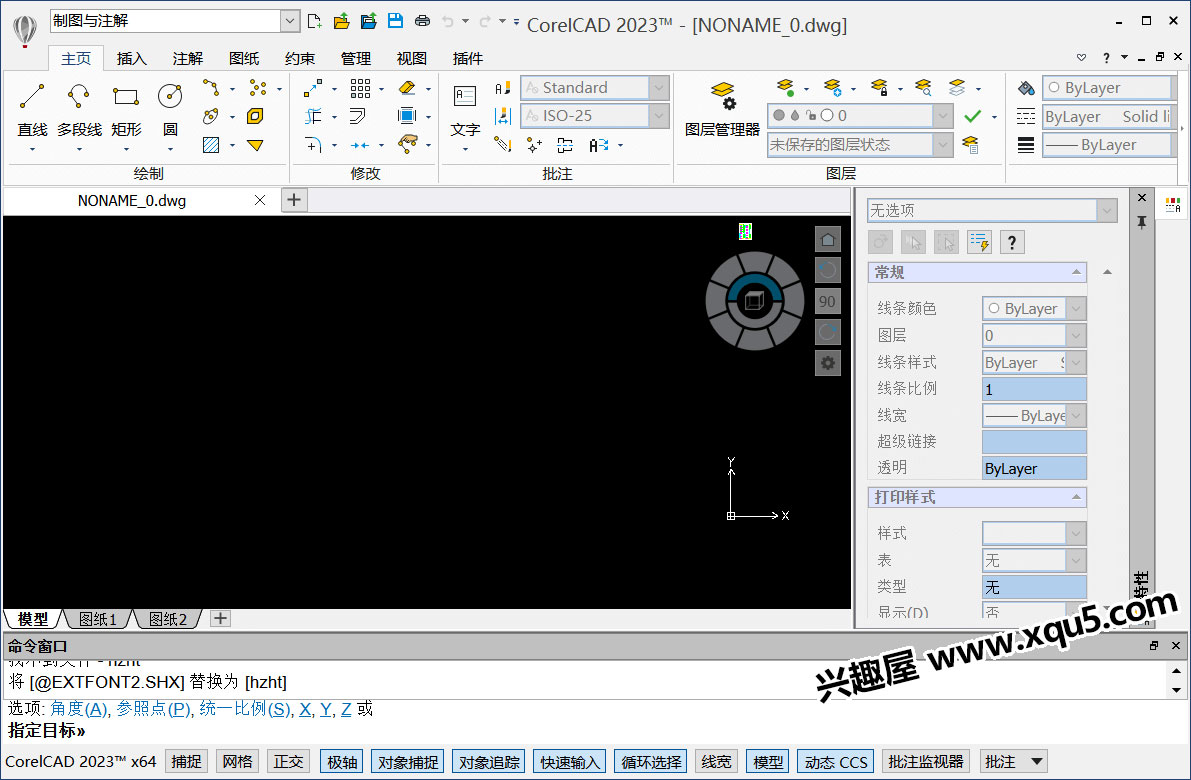Select the Circle (圆) tool
The image size is (1191, 780).
point(170,109)
